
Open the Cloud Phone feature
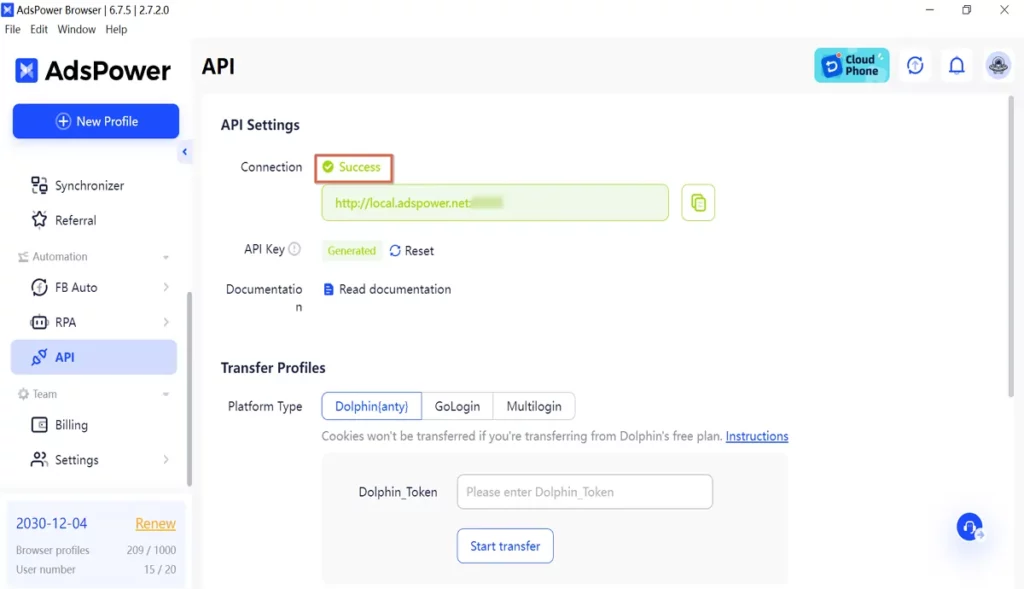tap(851, 64)
